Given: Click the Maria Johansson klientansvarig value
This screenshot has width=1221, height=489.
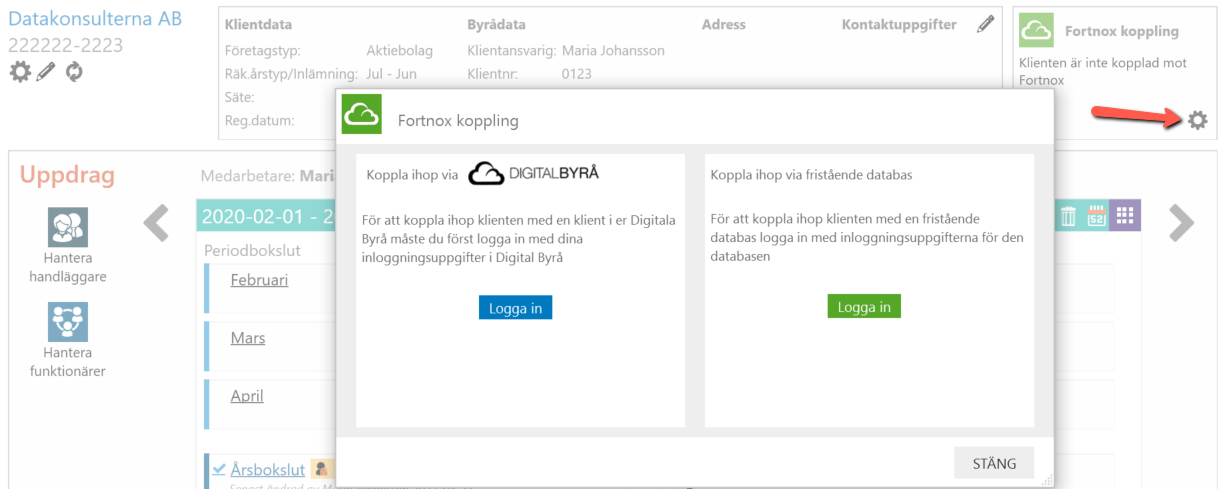Looking at the screenshot, I should tap(613, 50).
